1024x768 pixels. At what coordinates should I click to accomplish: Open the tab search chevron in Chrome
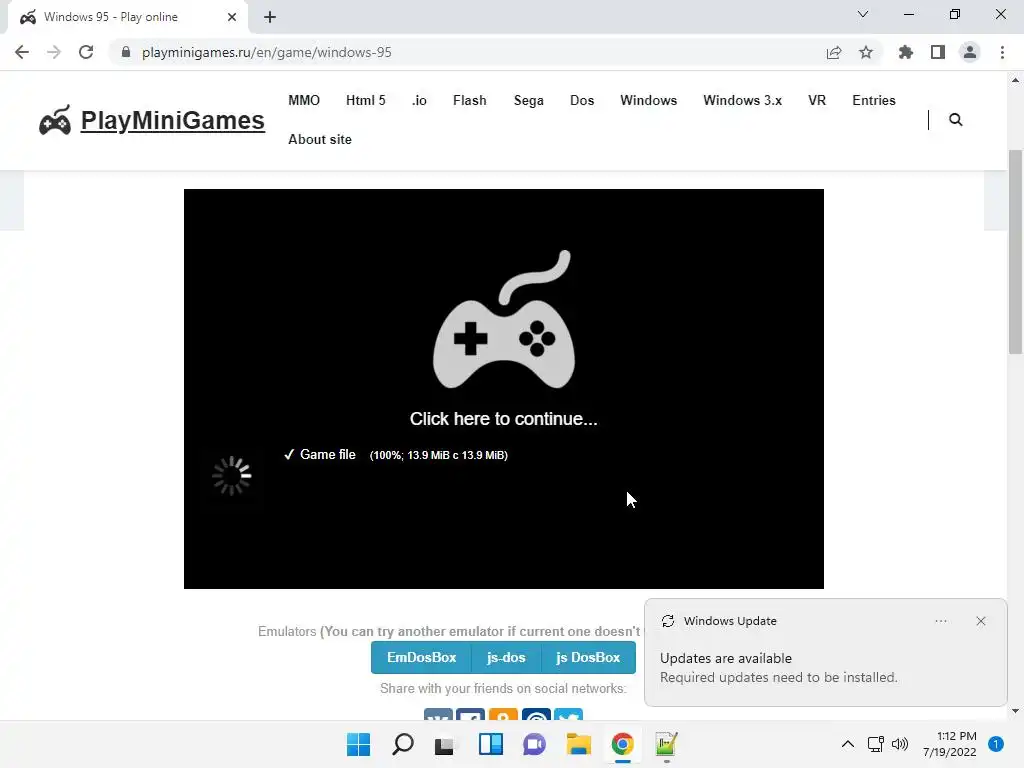click(863, 14)
